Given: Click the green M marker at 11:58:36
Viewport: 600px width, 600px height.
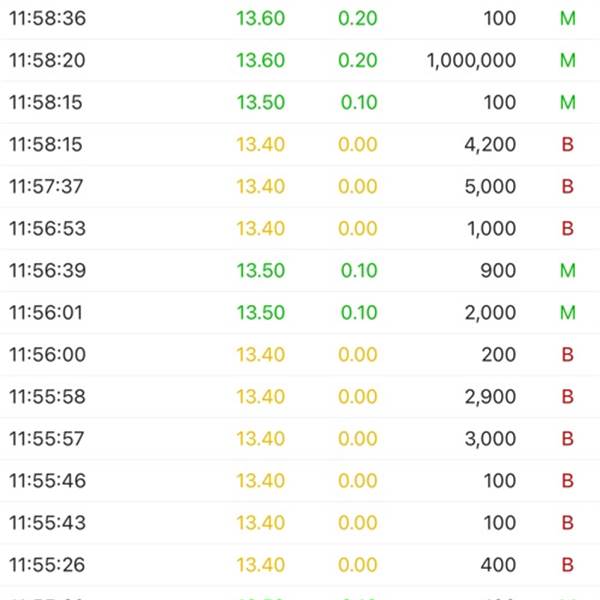Looking at the screenshot, I should [568, 19].
